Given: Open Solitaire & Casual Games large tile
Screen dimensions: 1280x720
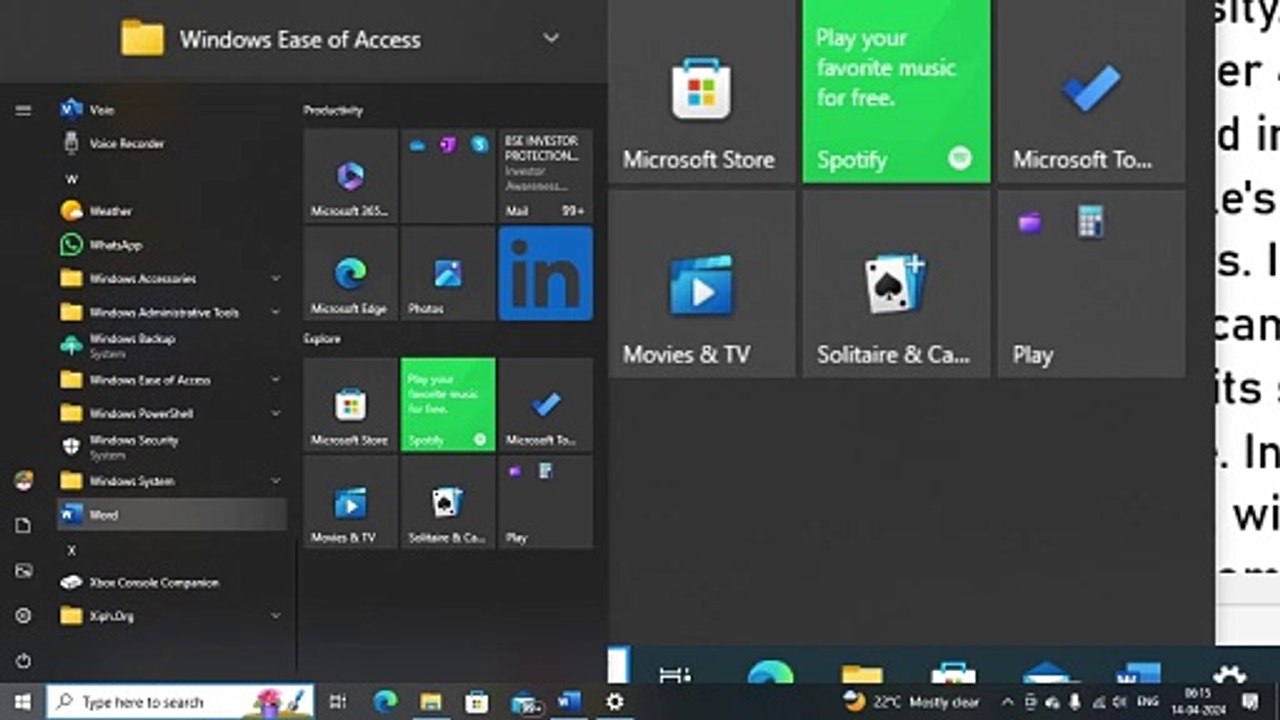Looking at the screenshot, I should 896,284.
